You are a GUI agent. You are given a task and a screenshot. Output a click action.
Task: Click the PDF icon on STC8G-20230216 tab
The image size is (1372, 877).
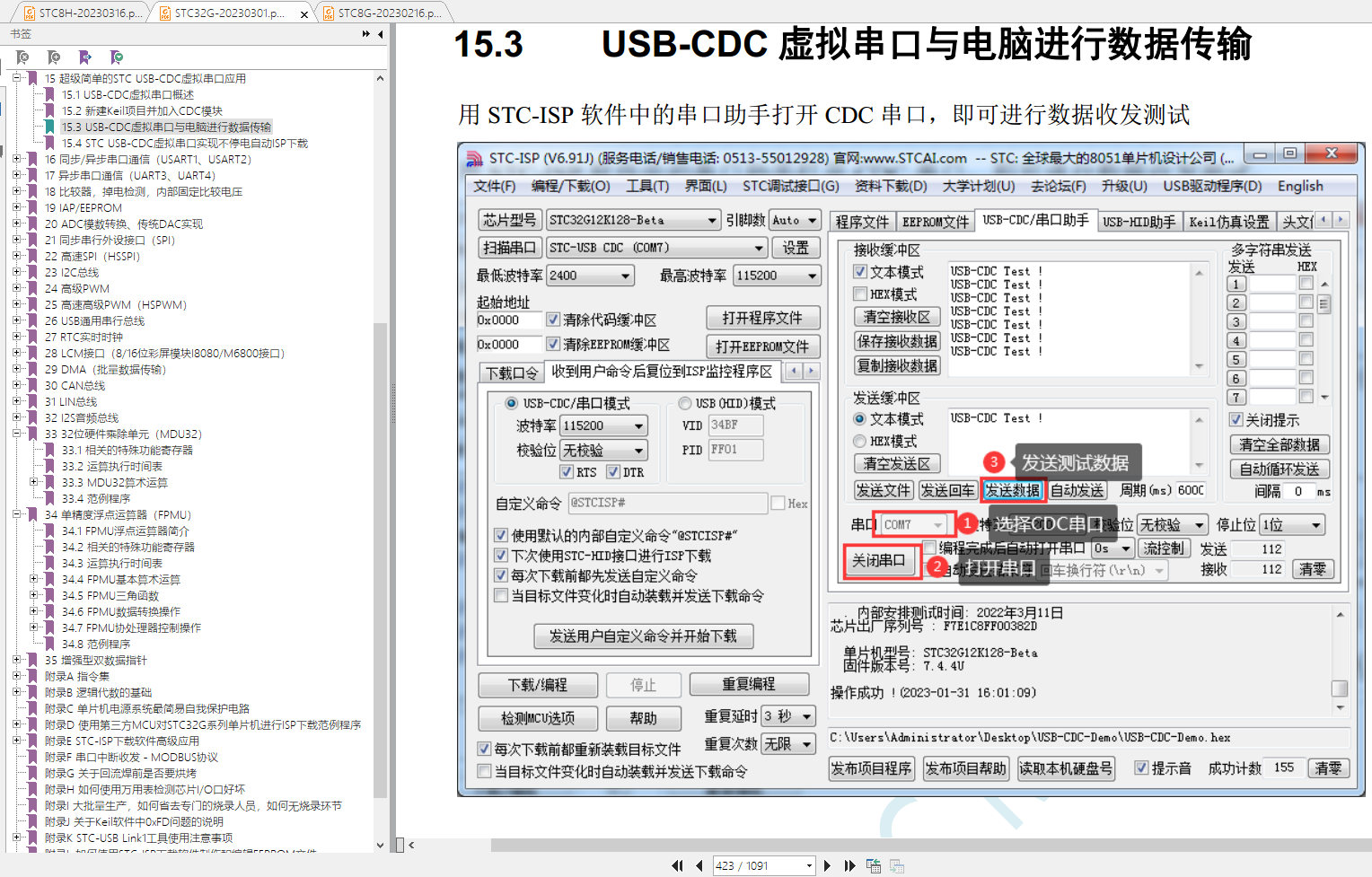[x=328, y=13]
